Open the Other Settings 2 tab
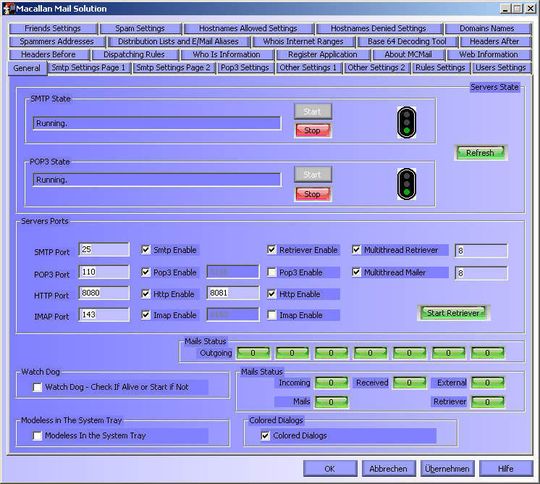 [x=376, y=68]
